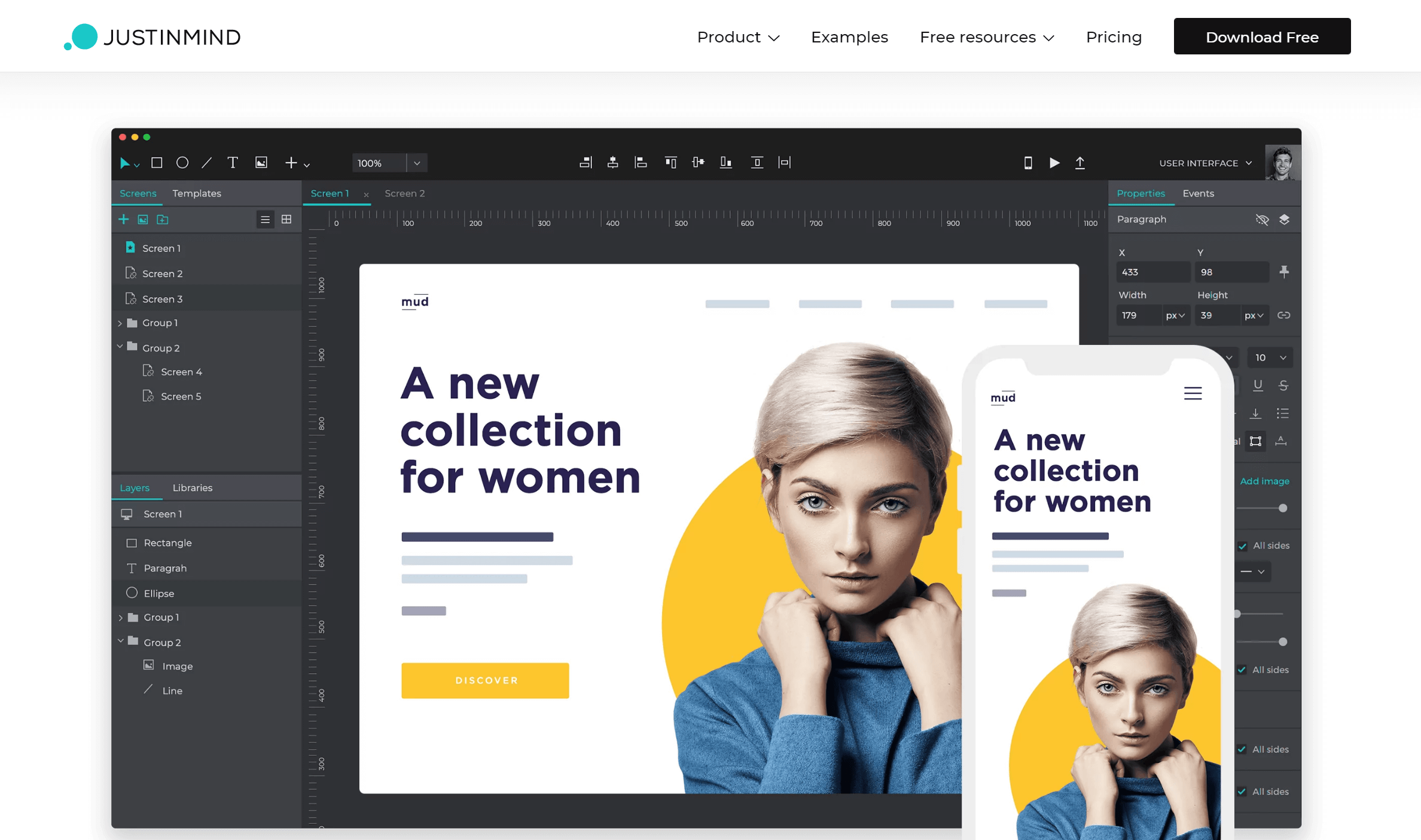Viewport: 1421px width, 840px height.
Task: Toggle the hide element eye icon
Action: click(x=1262, y=219)
